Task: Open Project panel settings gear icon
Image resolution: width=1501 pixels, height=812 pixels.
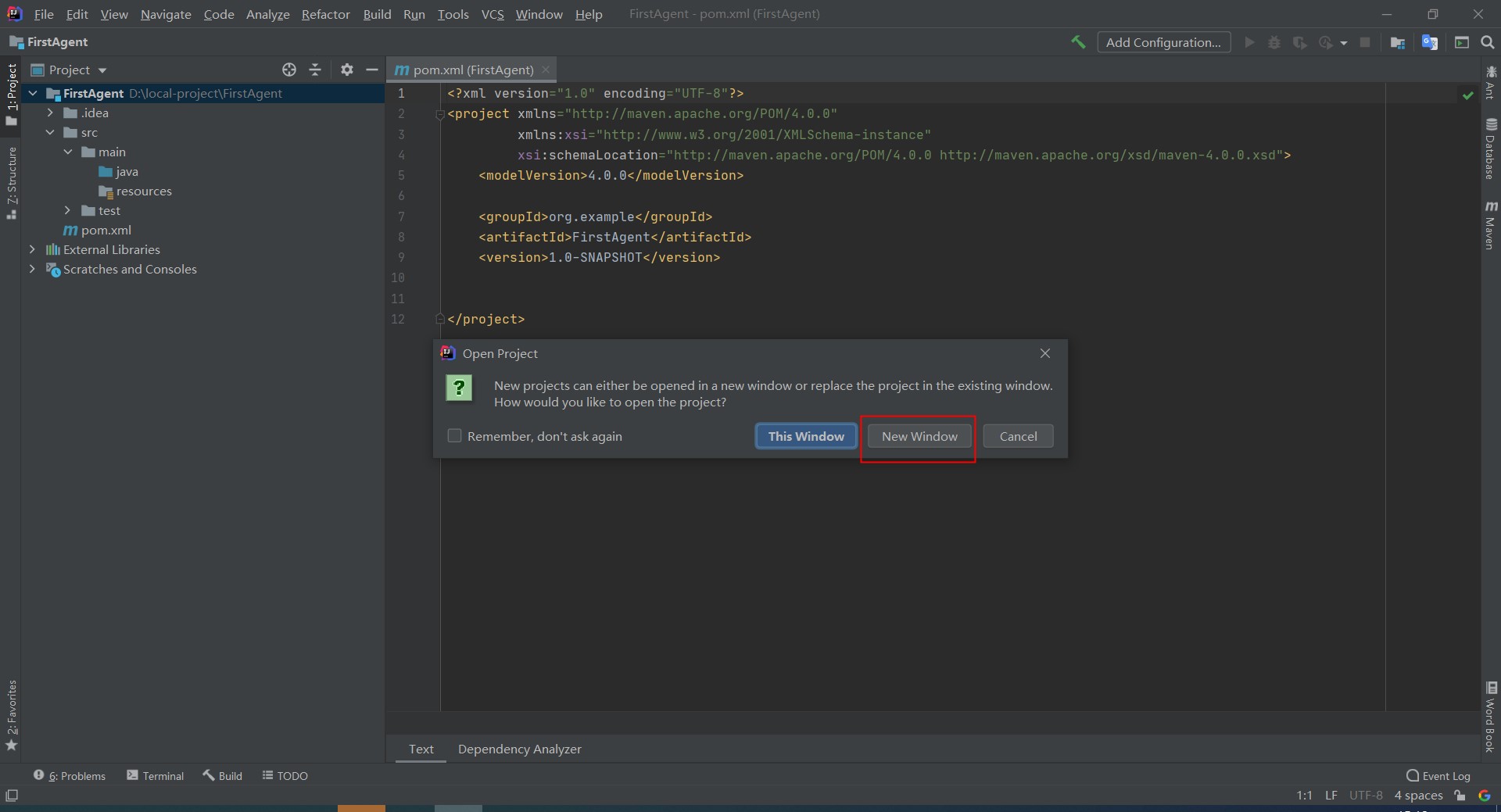Action: coord(347,70)
